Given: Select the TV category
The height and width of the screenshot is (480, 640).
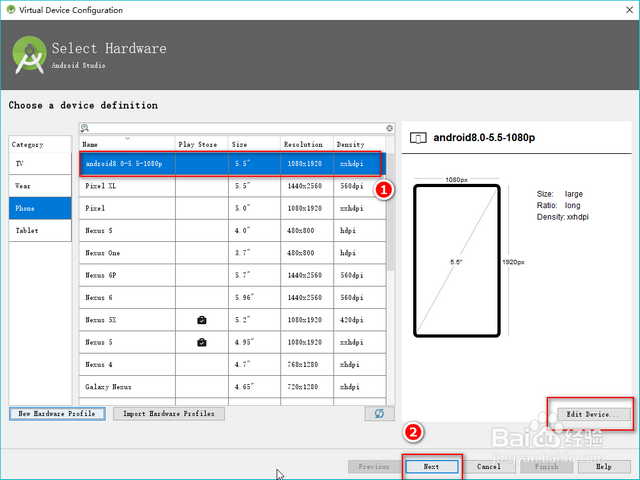Looking at the screenshot, I should pyautogui.click(x=40, y=164).
